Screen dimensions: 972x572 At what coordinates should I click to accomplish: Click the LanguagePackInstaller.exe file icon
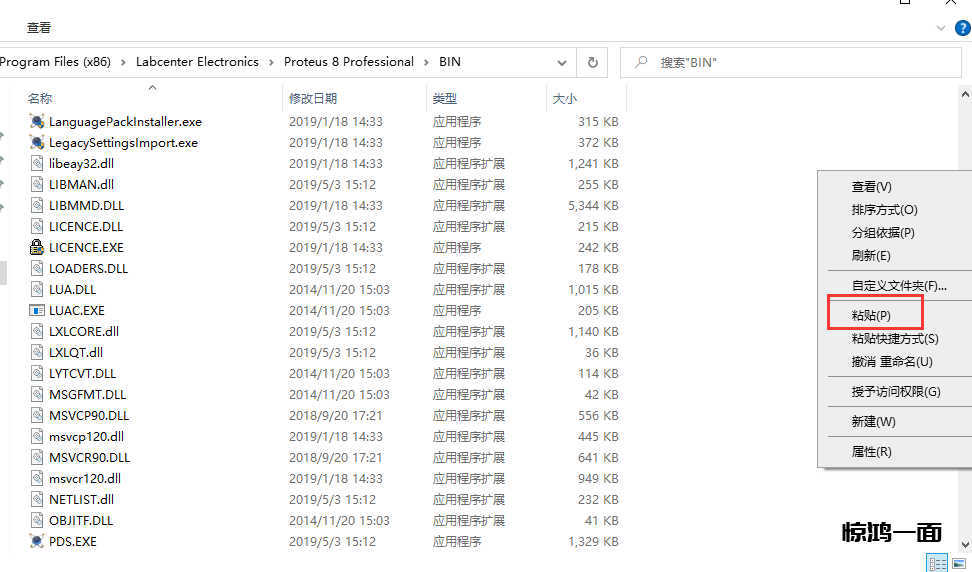click(x=37, y=121)
